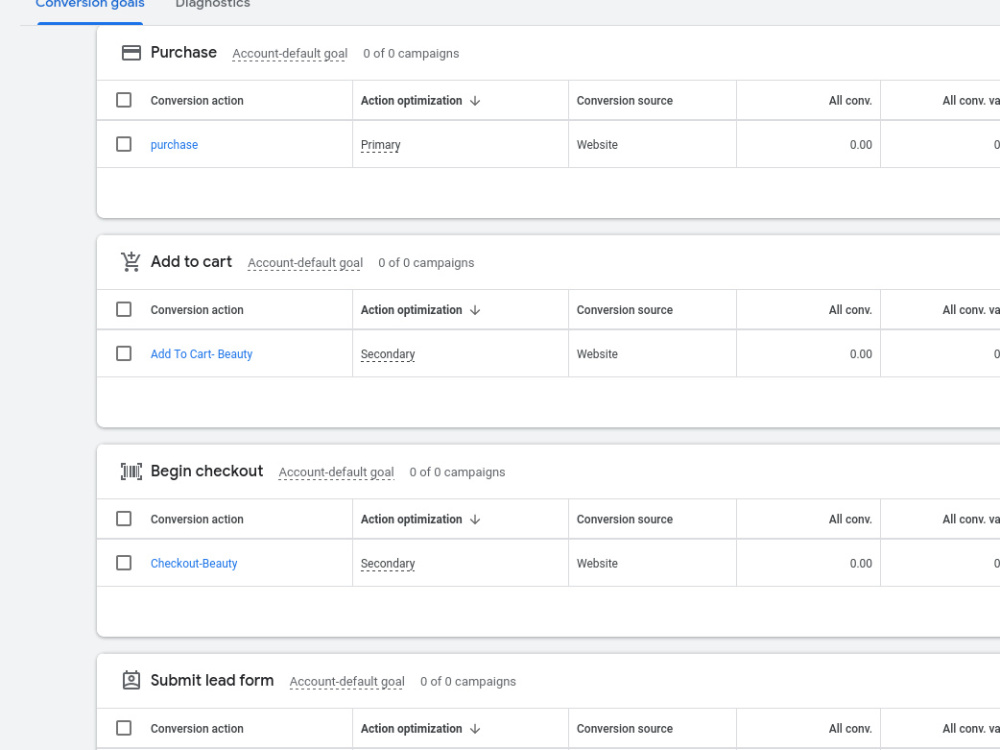Click All conv. header in Purchase table
1000x750 pixels.
pos(850,101)
